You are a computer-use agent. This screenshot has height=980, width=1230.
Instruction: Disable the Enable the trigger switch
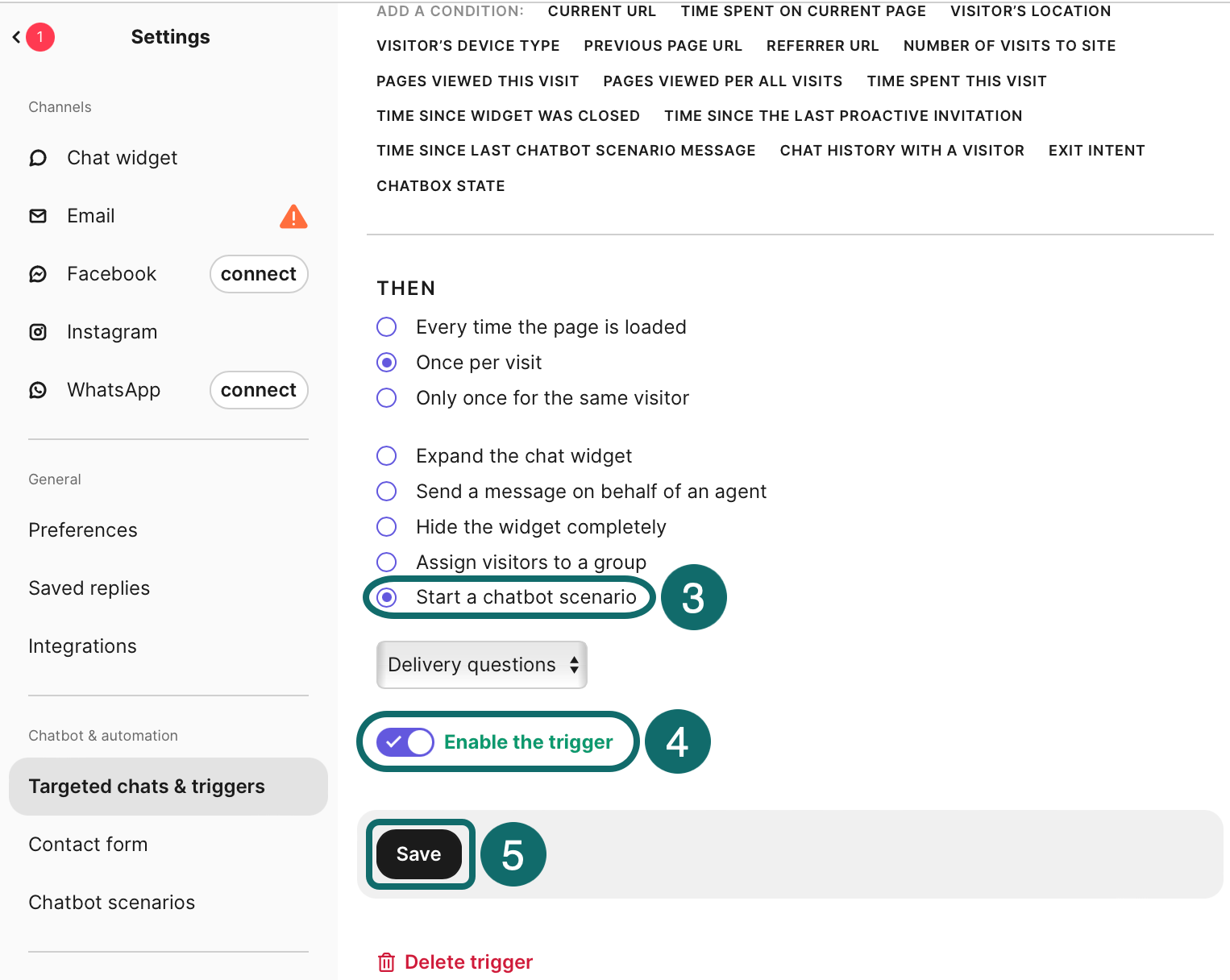pyautogui.click(x=405, y=742)
